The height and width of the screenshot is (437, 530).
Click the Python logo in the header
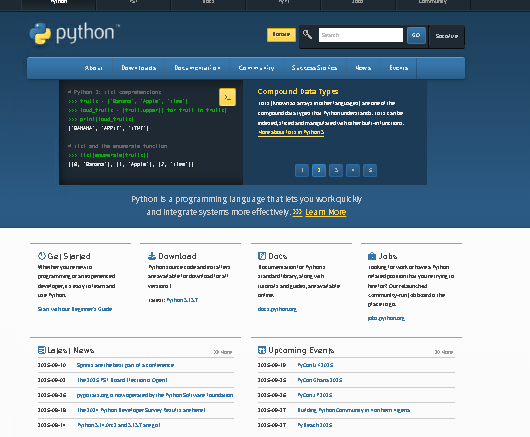pyautogui.click(x=74, y=33)
